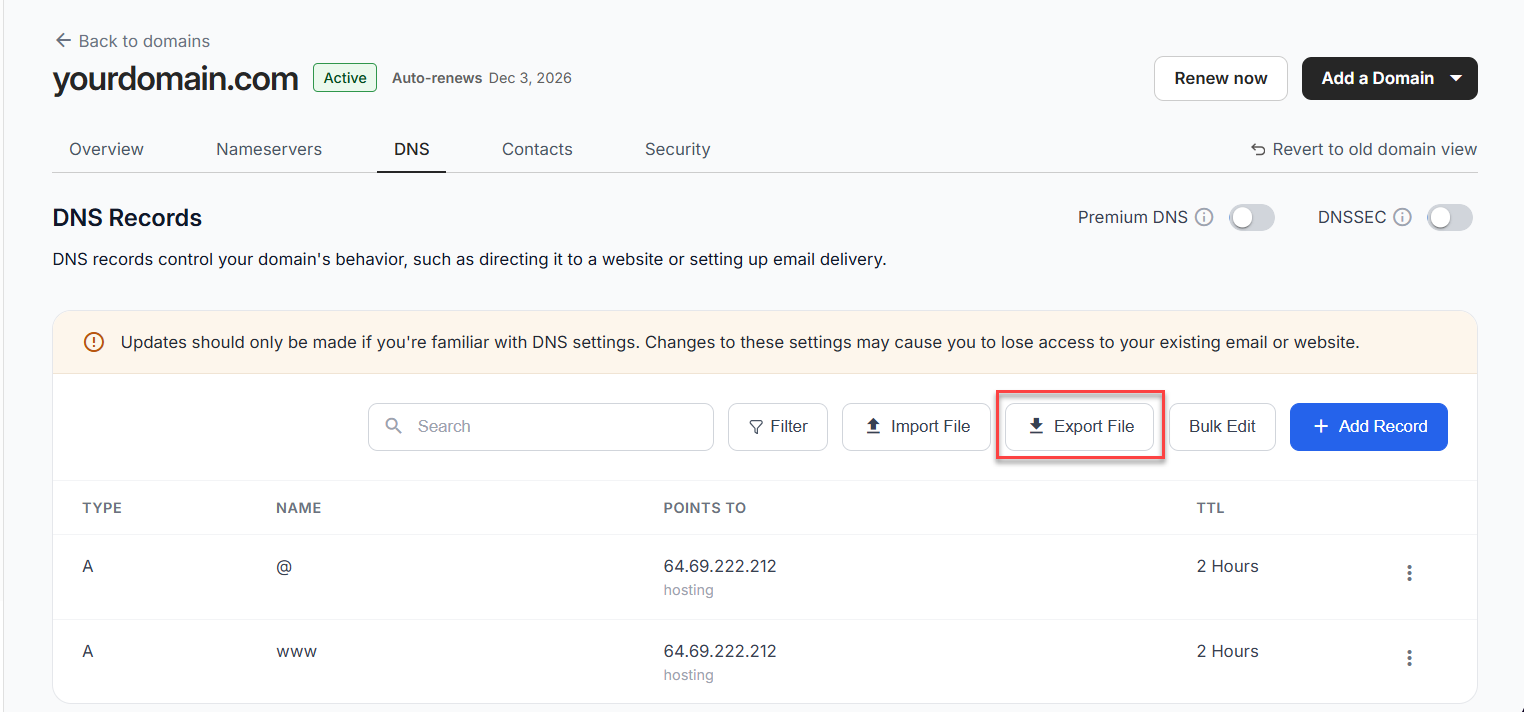Go to the Contacts tab
The image size is (1524, 712).
click(537, 149)
